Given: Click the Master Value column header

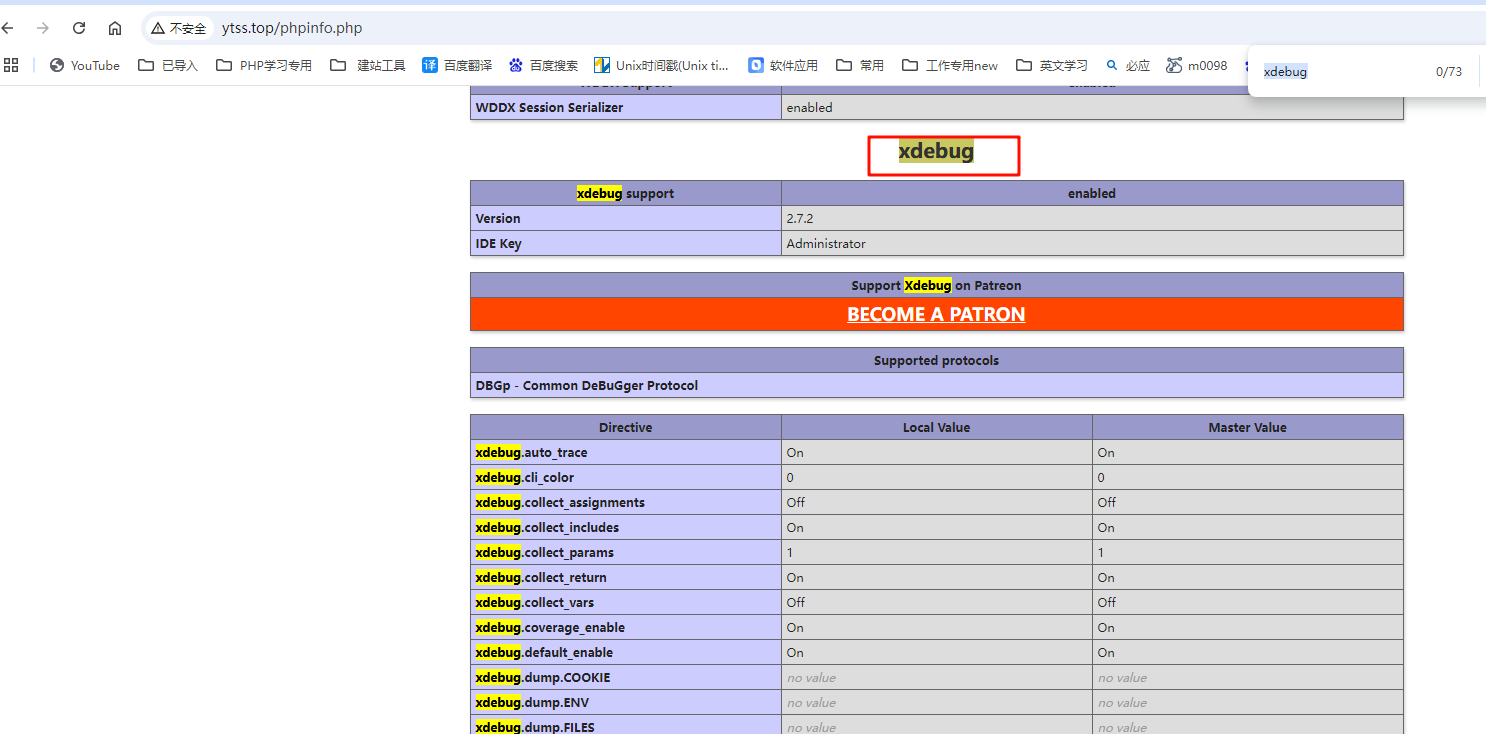Looking at the screenshot, I should click(x=1248, y=427).
